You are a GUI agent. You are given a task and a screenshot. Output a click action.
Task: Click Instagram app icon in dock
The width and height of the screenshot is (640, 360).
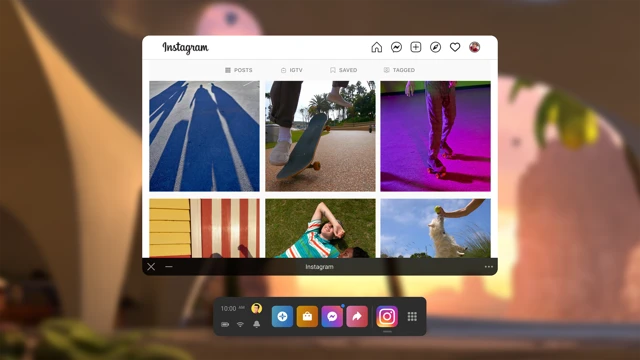tap(387, 316)
